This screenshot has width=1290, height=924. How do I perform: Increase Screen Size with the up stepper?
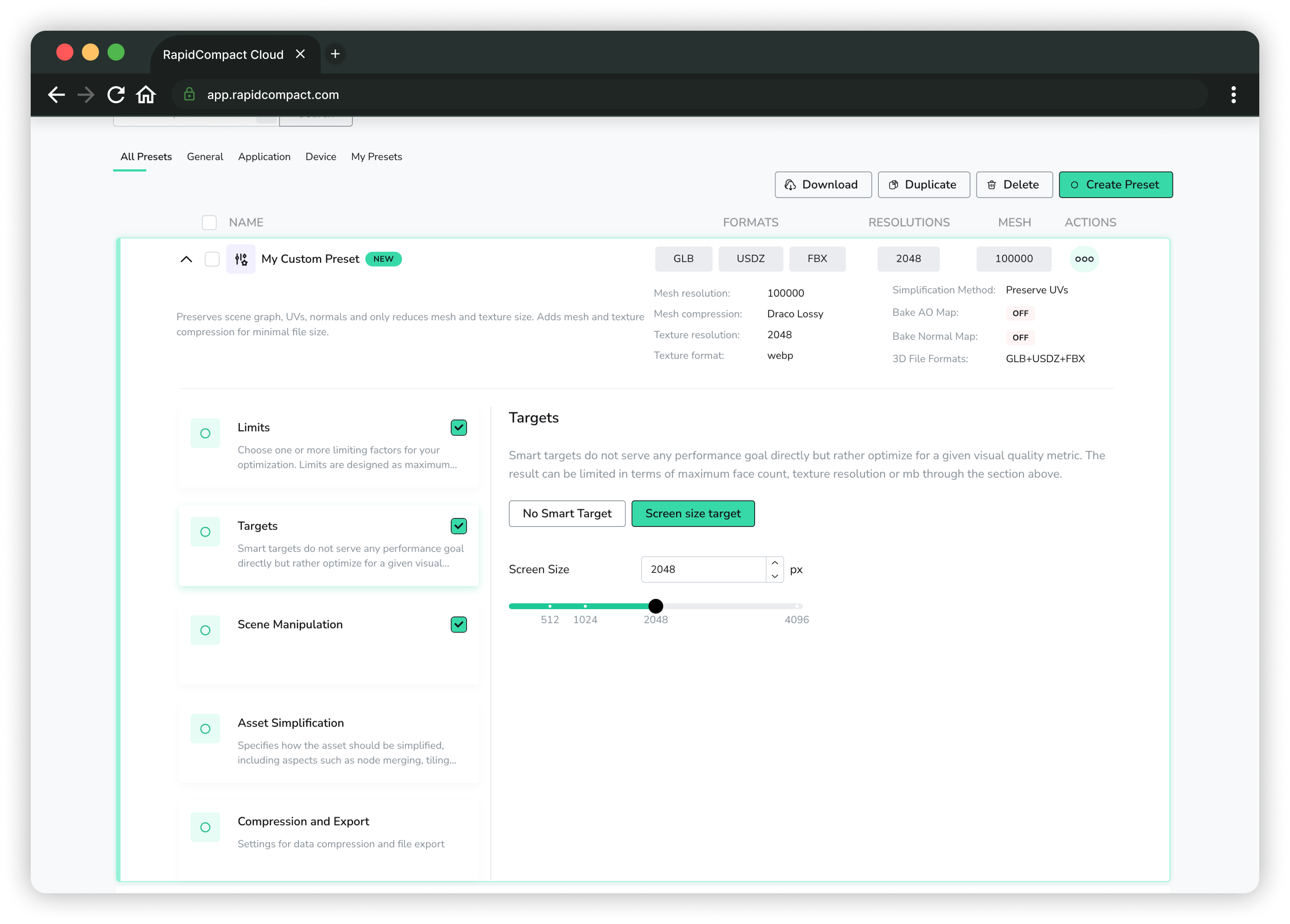click(x=775, y=563)
